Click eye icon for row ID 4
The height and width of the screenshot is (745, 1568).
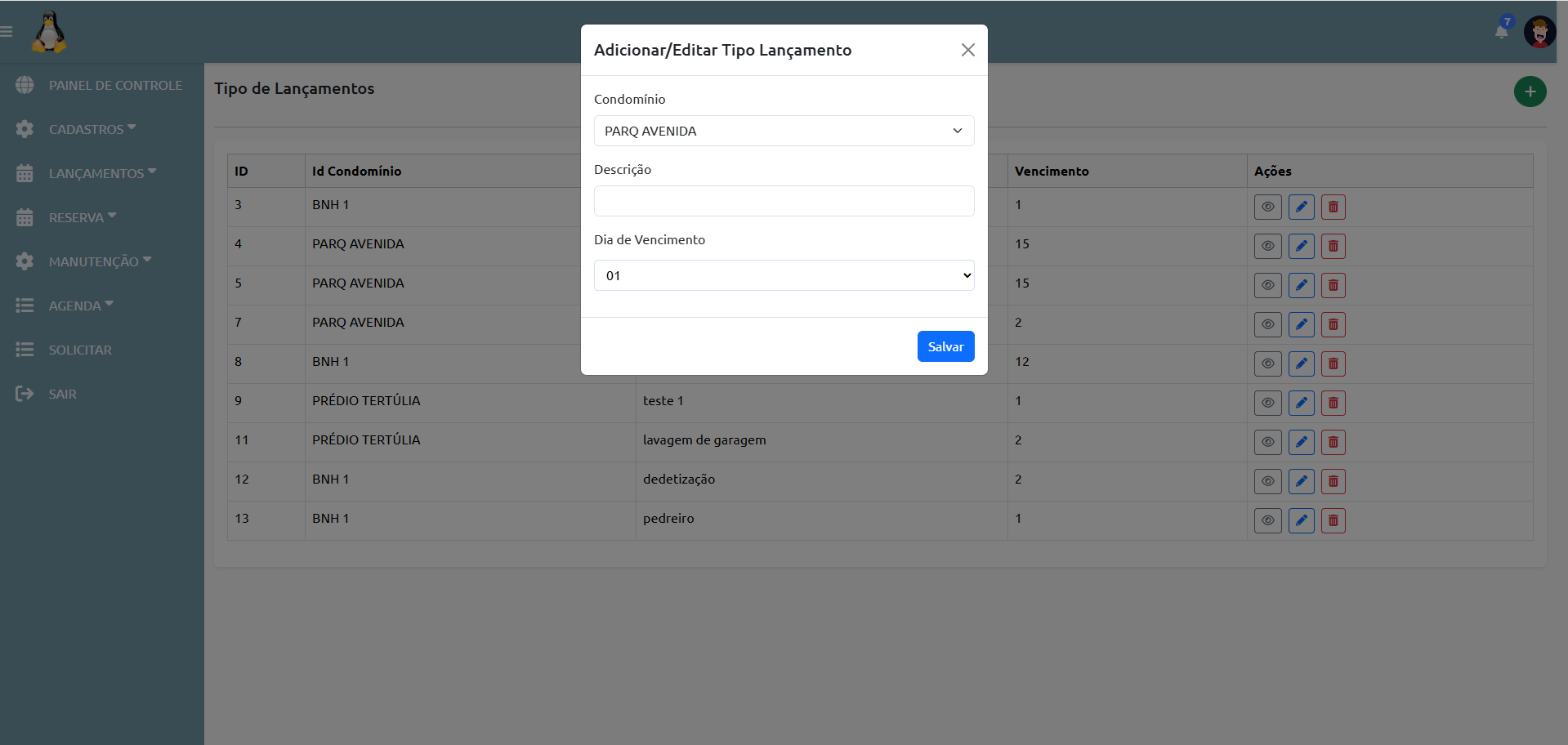coord(1267,246)
